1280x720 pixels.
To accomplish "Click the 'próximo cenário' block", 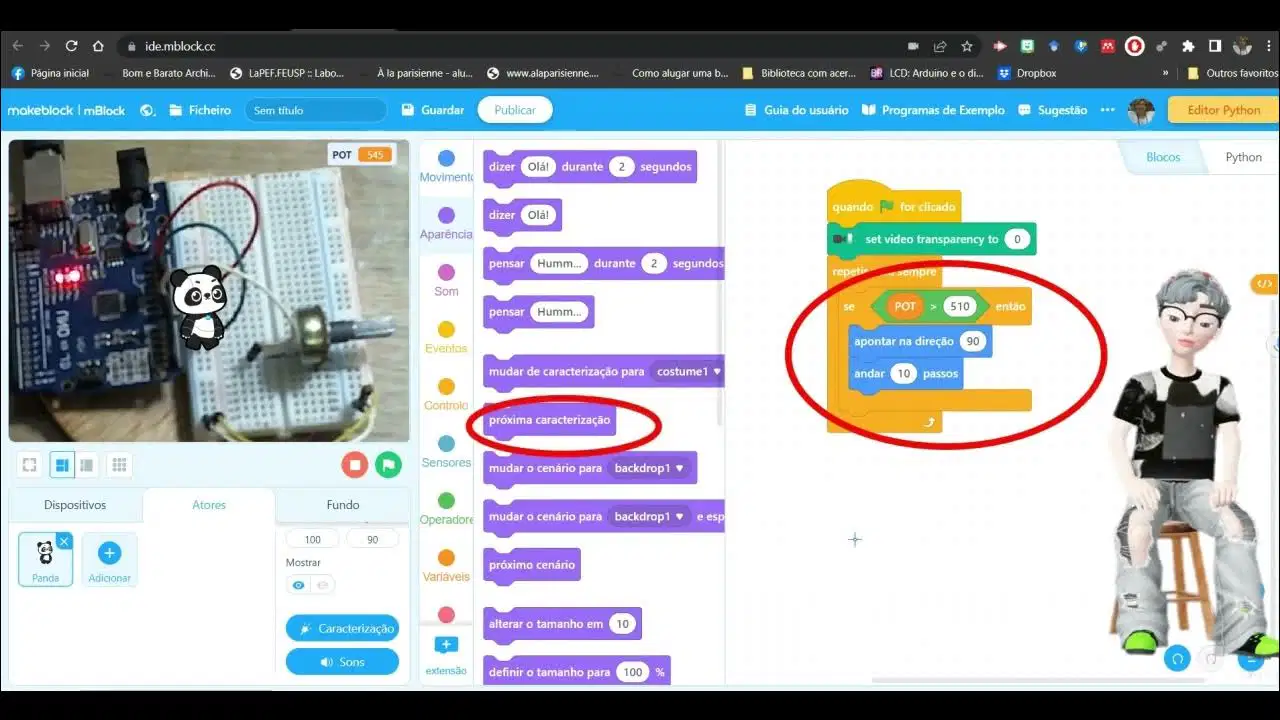I will point(531,565).
